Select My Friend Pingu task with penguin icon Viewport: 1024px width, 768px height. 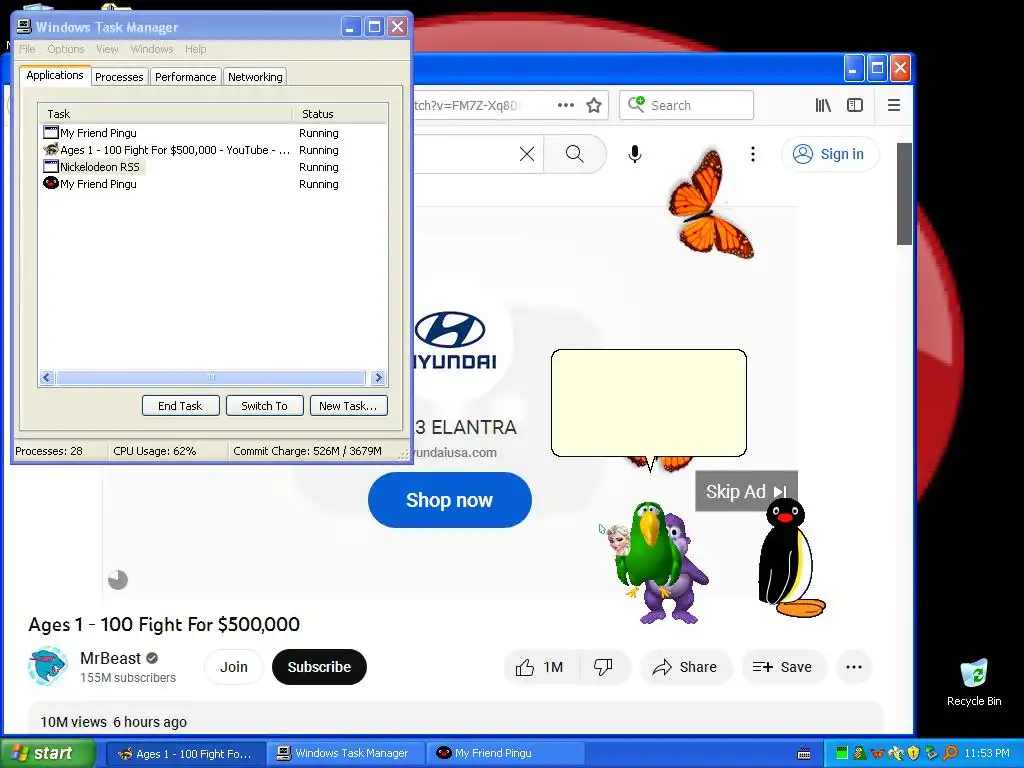[x=212, y=184]
